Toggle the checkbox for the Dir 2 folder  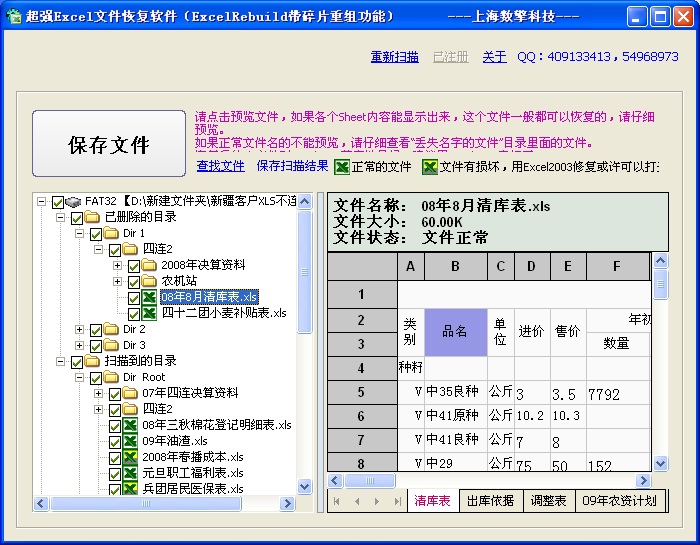pos(96,329)
